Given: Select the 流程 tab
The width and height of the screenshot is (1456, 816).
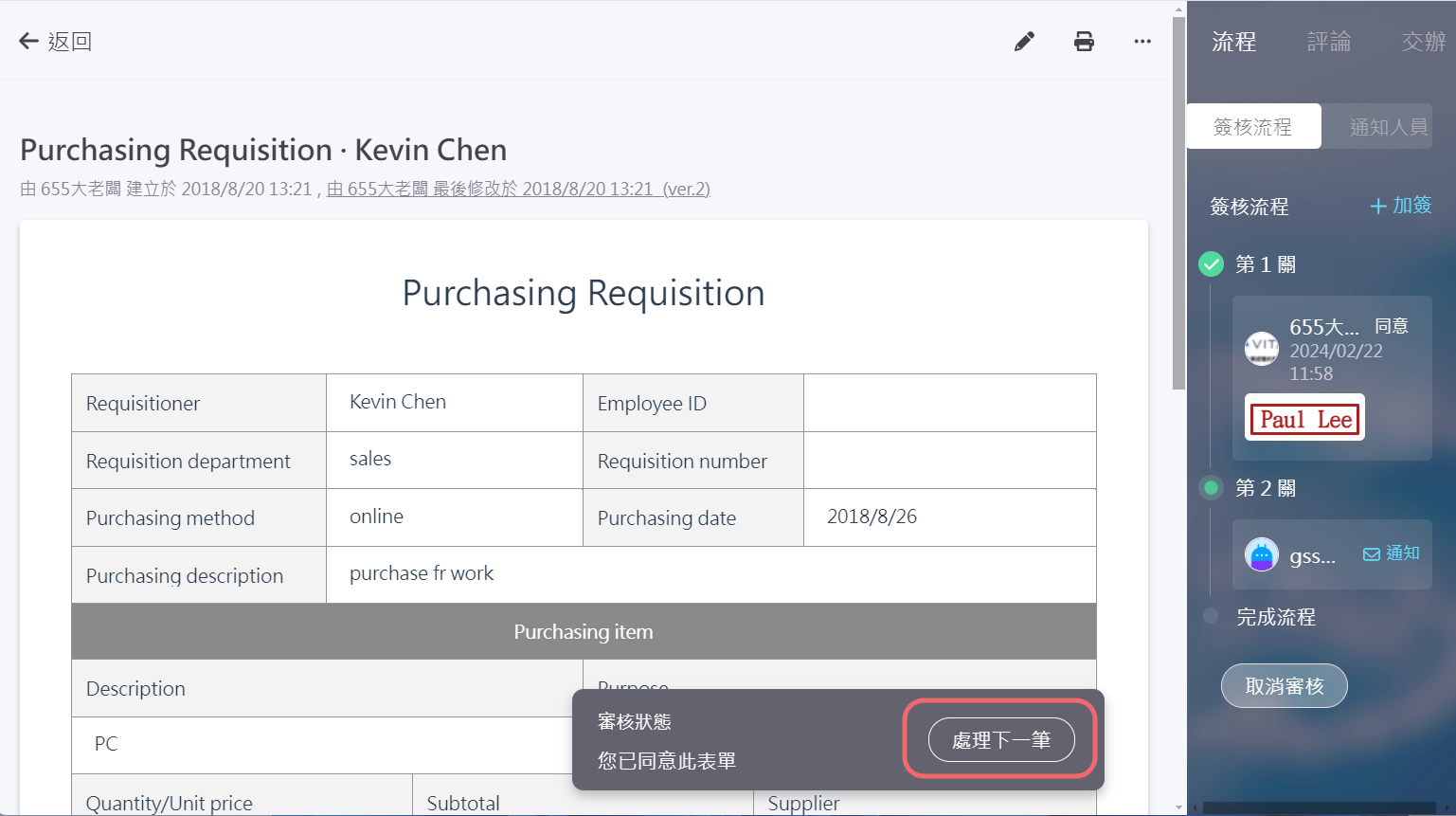Looking at the screenshot, I should (1233, 42).
